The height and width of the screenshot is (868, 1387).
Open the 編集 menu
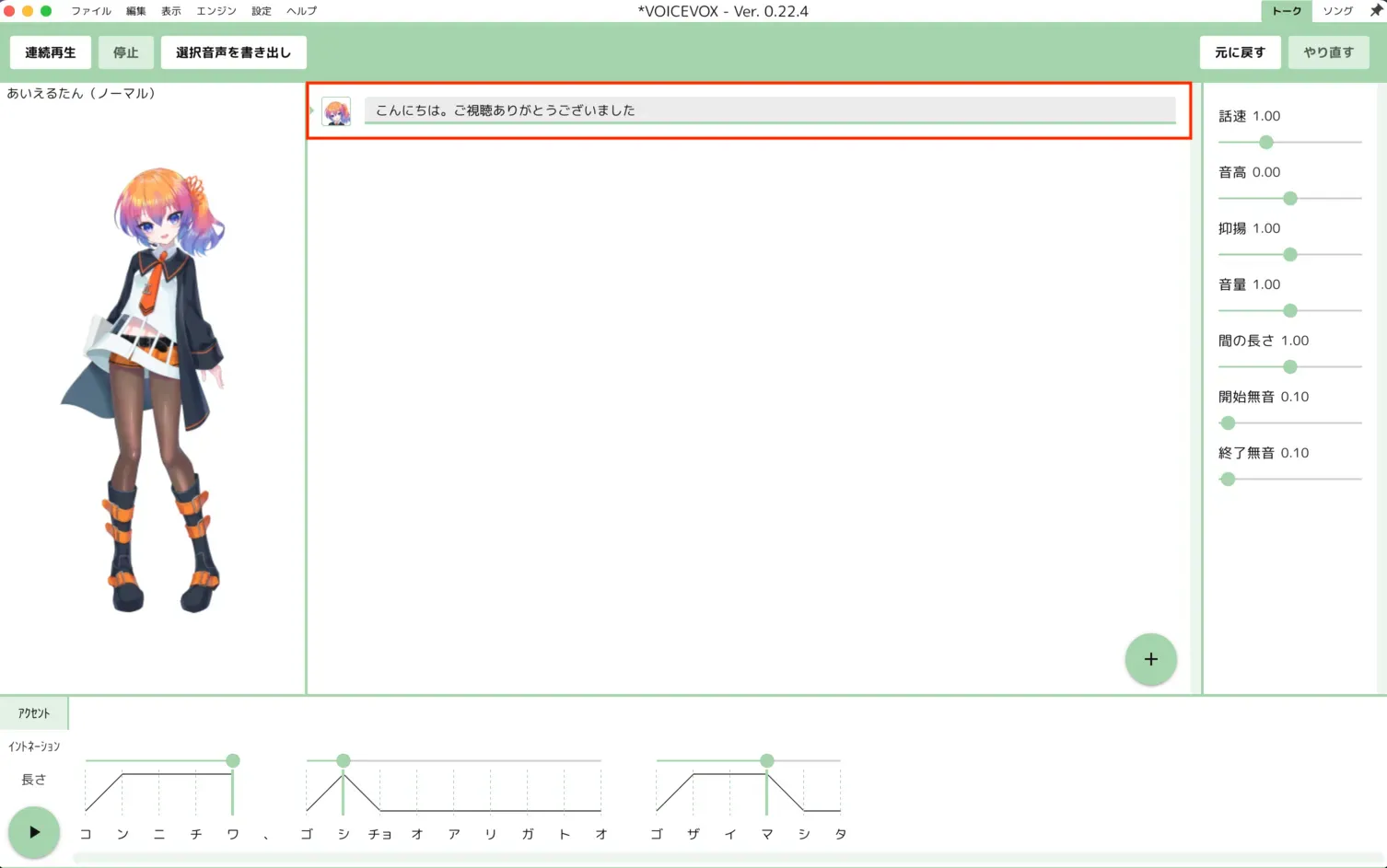coord(136,11)
